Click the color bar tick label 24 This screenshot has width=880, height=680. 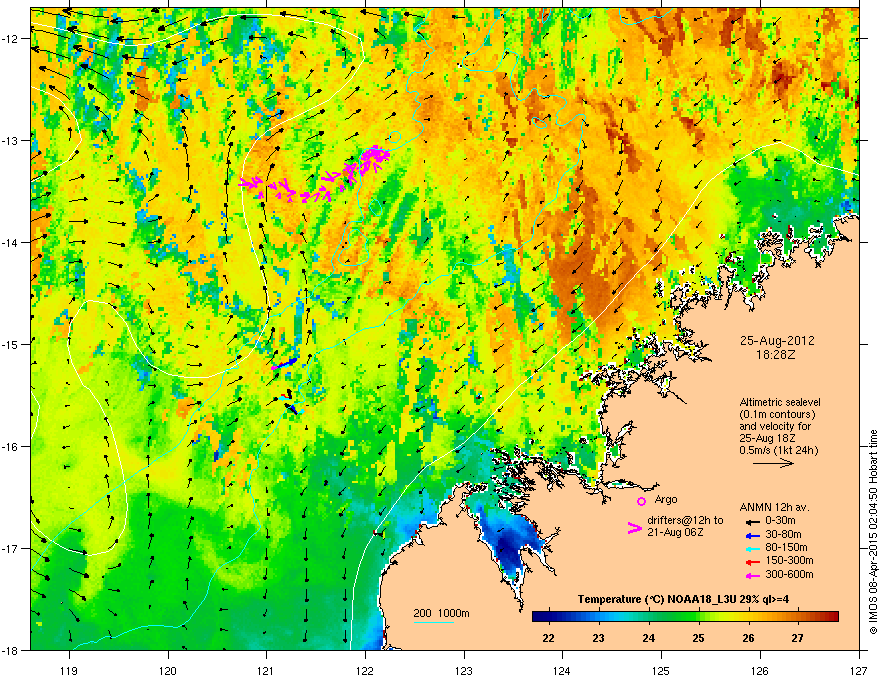(648, 638)
